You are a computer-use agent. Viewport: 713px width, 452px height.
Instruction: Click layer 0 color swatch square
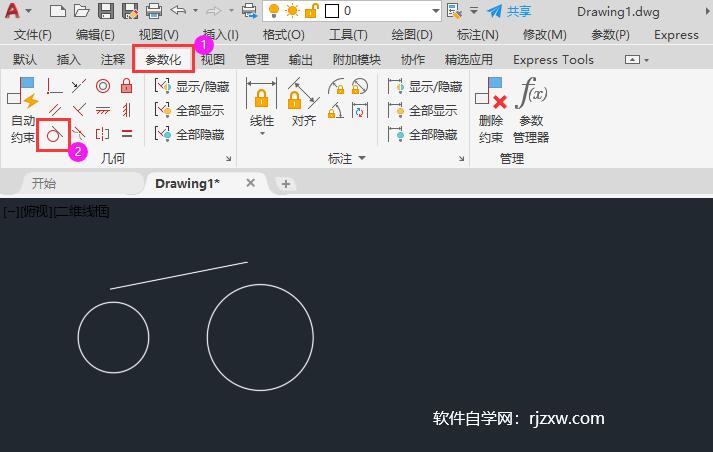pyautogui.click(x=332, y=10)
